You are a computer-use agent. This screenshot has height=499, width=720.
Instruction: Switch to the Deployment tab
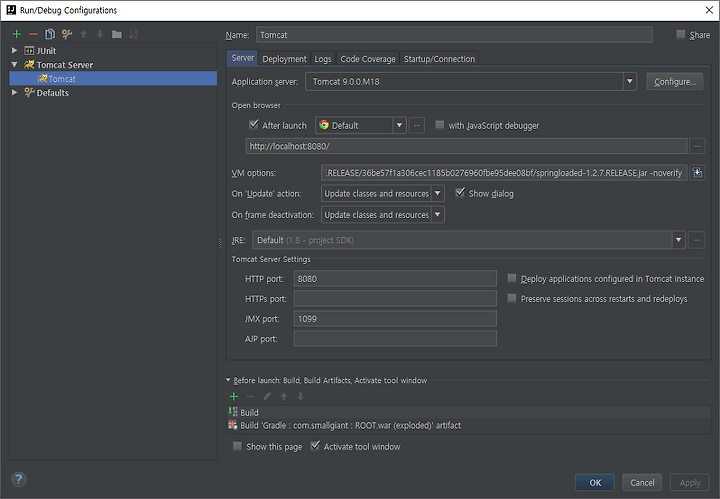284,59
